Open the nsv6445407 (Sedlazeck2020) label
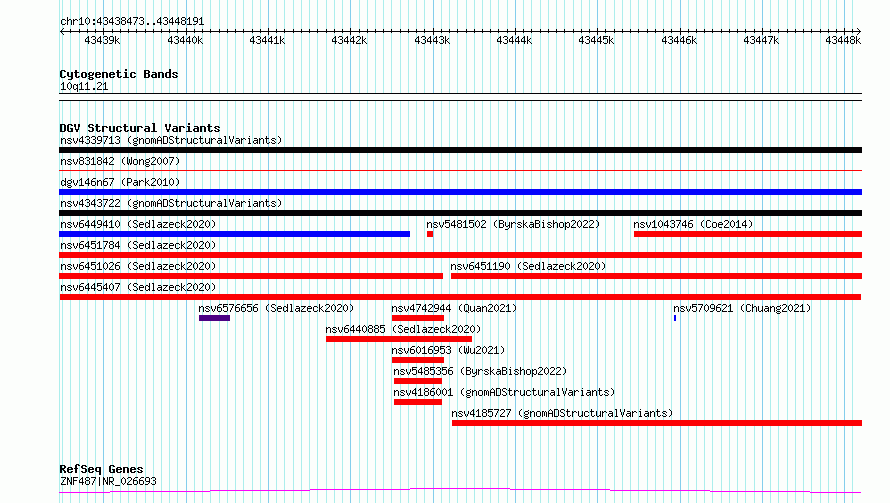The image size is (890, 503). point(138,287)
